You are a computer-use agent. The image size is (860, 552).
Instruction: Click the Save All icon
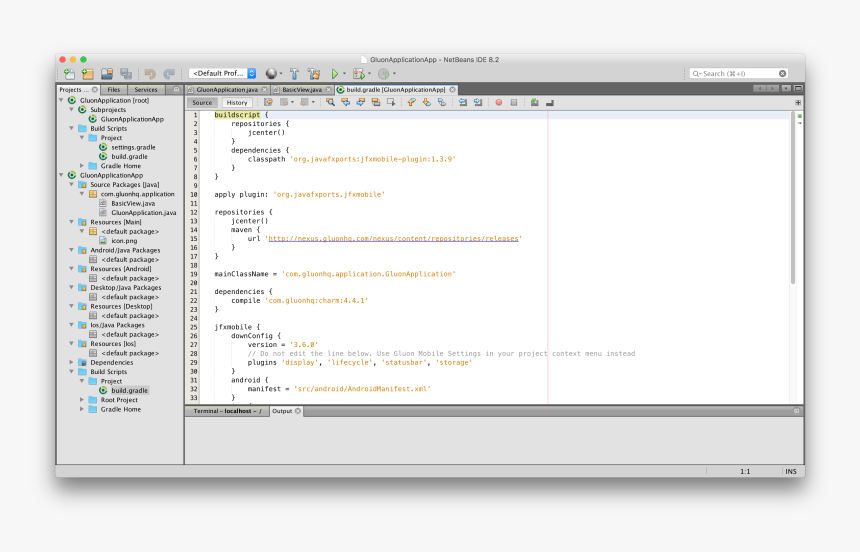(126, 74)
